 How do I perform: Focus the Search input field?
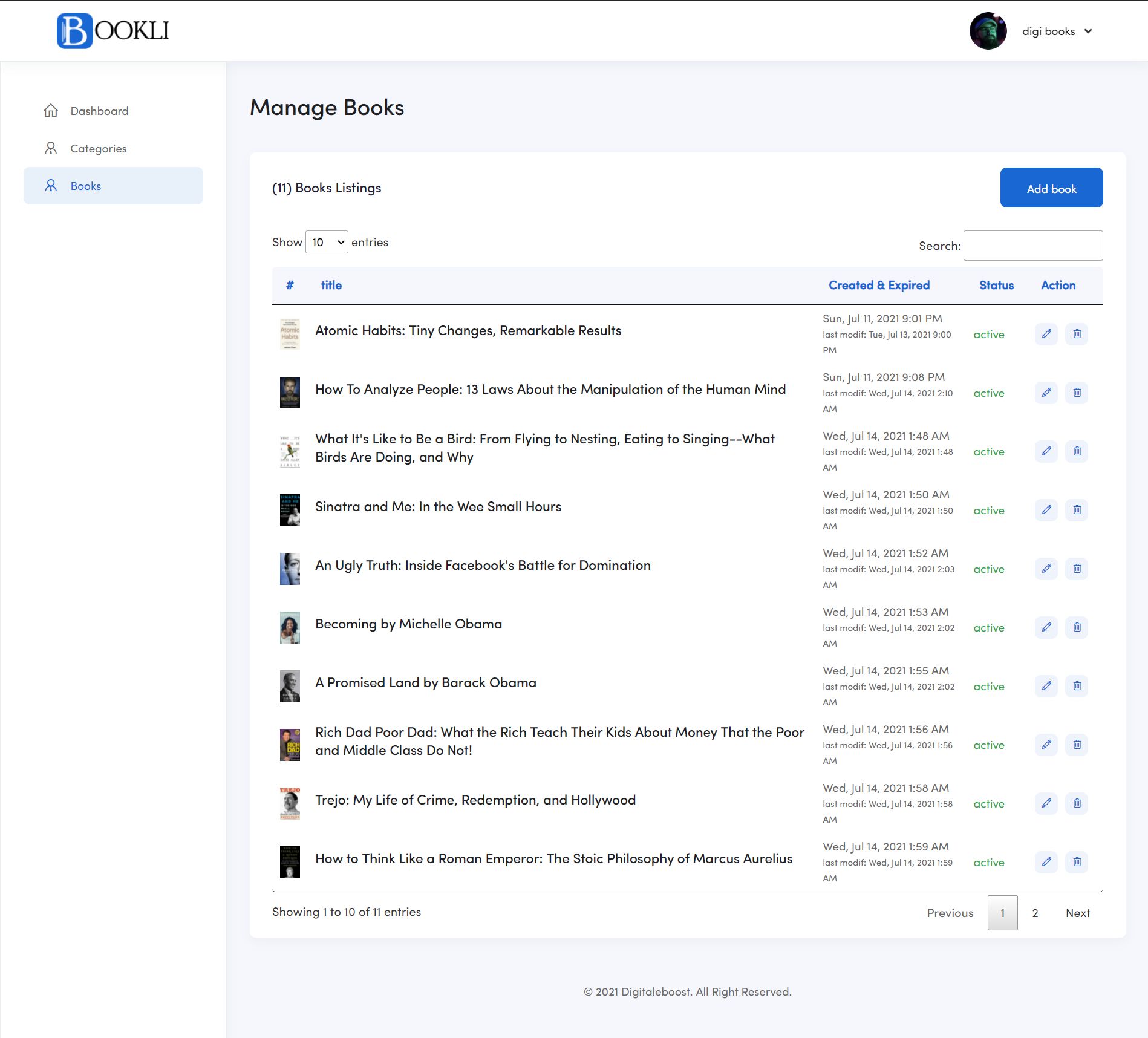point(1033,246)
